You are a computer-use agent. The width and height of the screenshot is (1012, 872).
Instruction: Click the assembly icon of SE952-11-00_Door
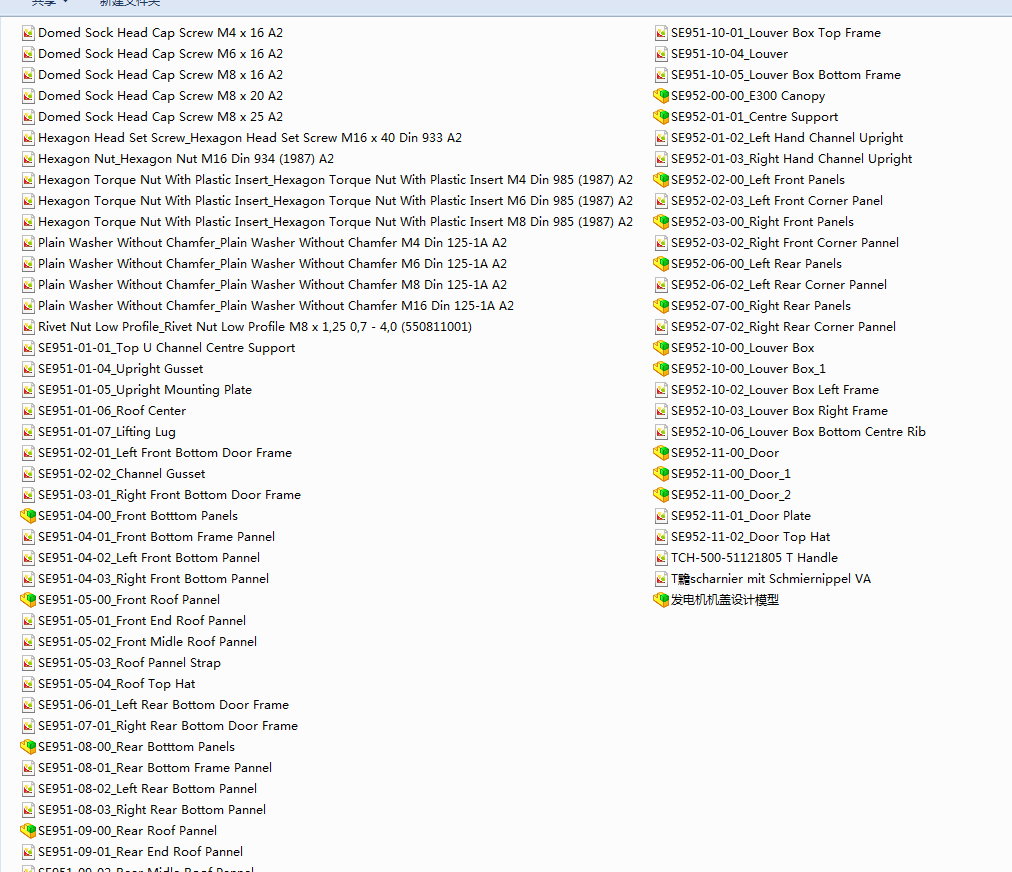click(661, 452)
